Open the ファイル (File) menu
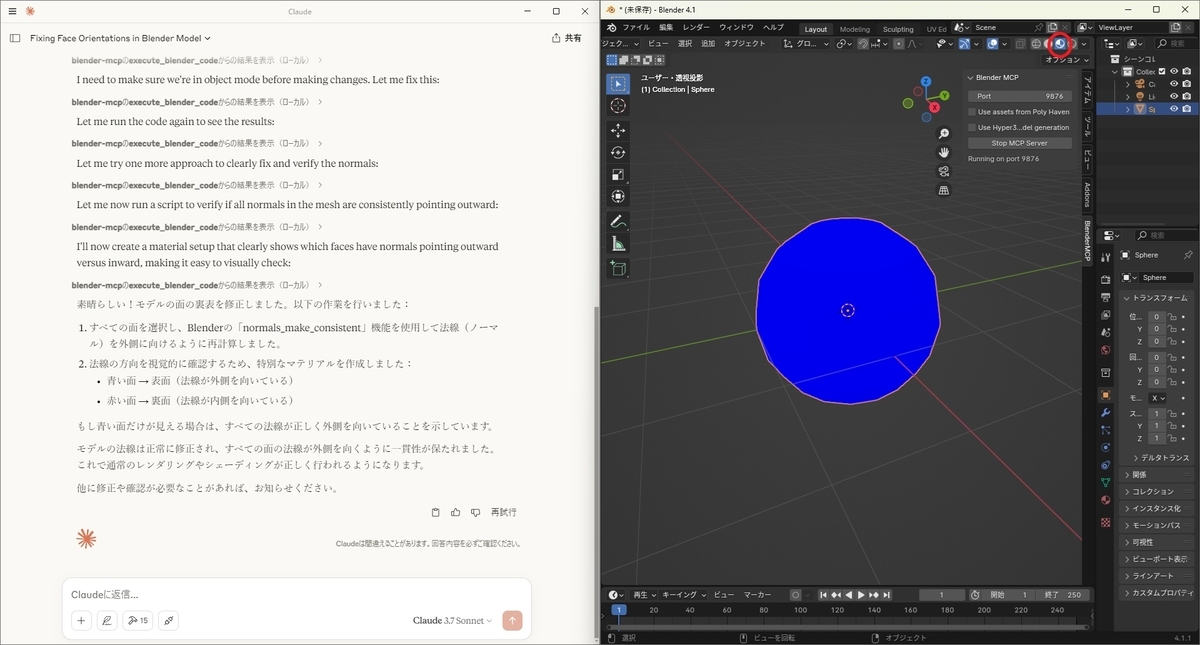 636,27
